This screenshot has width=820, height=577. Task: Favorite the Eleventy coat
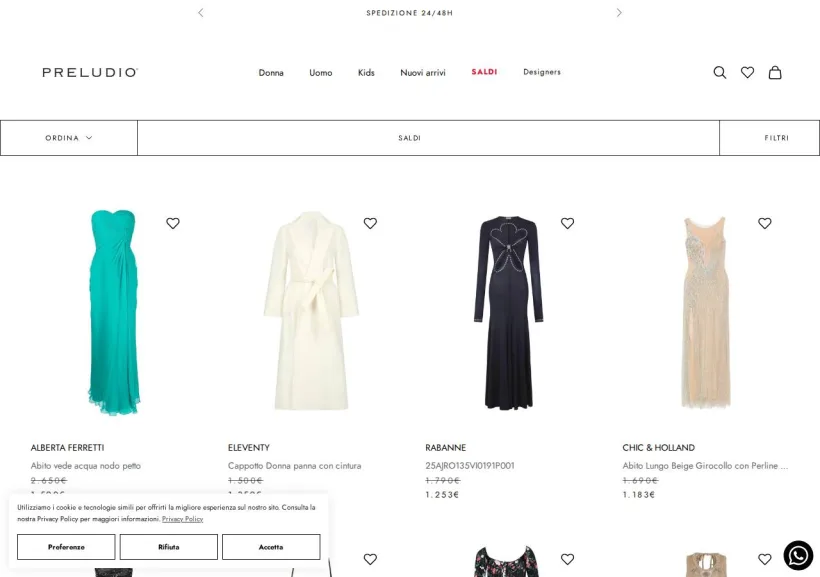[x=370, y=223]
